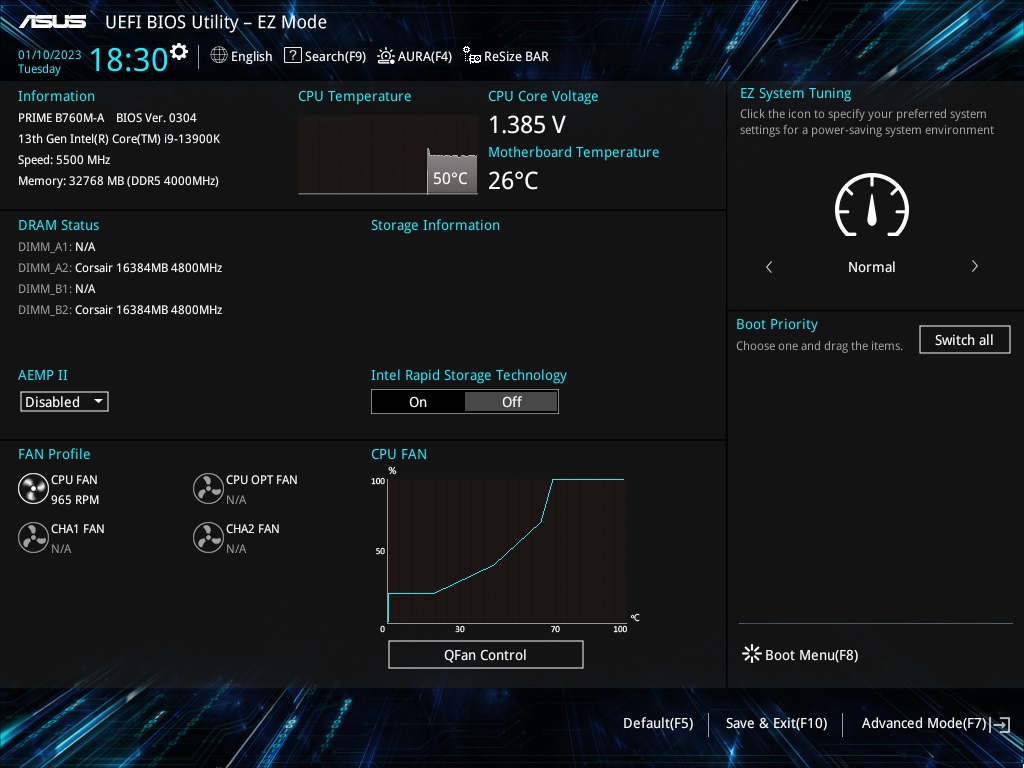This screenshot has width=1024, height=768.
Task: Click Speed: 5500 MHz text
Action: pos(64,159)
